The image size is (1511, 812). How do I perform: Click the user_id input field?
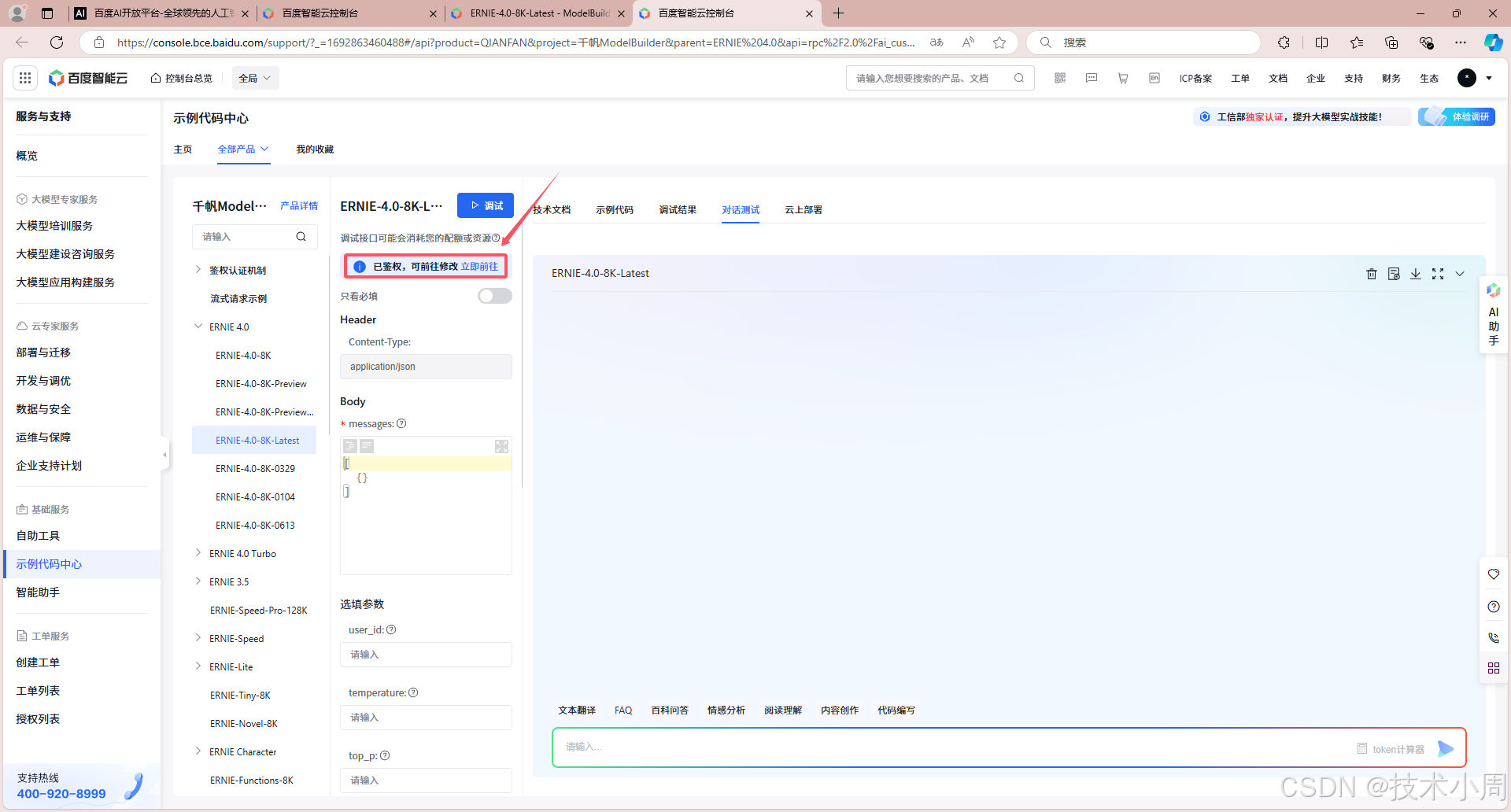[426, 655]
